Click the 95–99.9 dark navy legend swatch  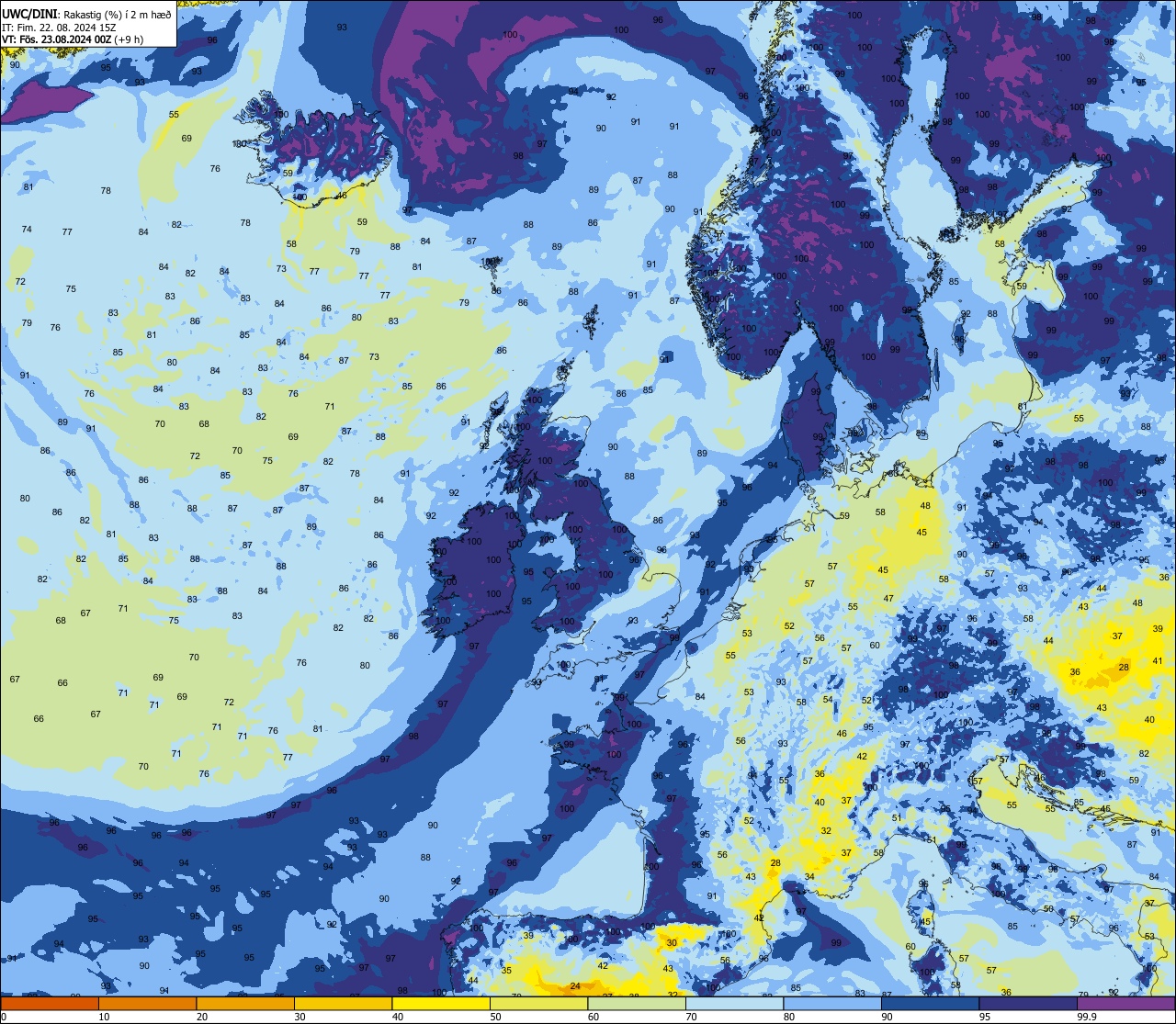point(1028,1004)
